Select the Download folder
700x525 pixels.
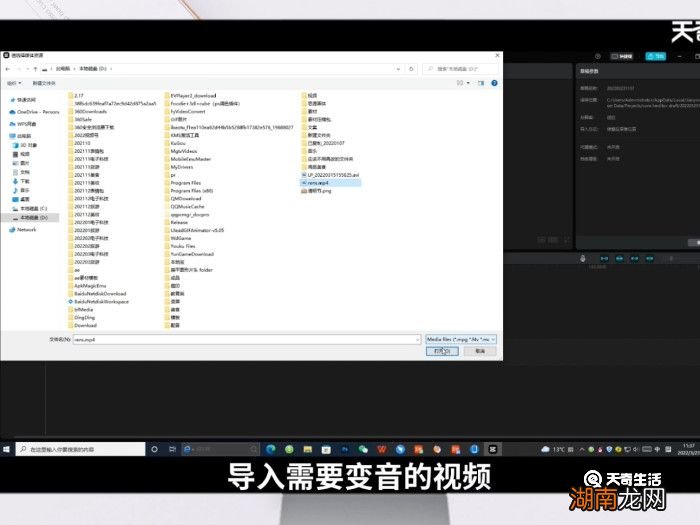coord(83,325)
